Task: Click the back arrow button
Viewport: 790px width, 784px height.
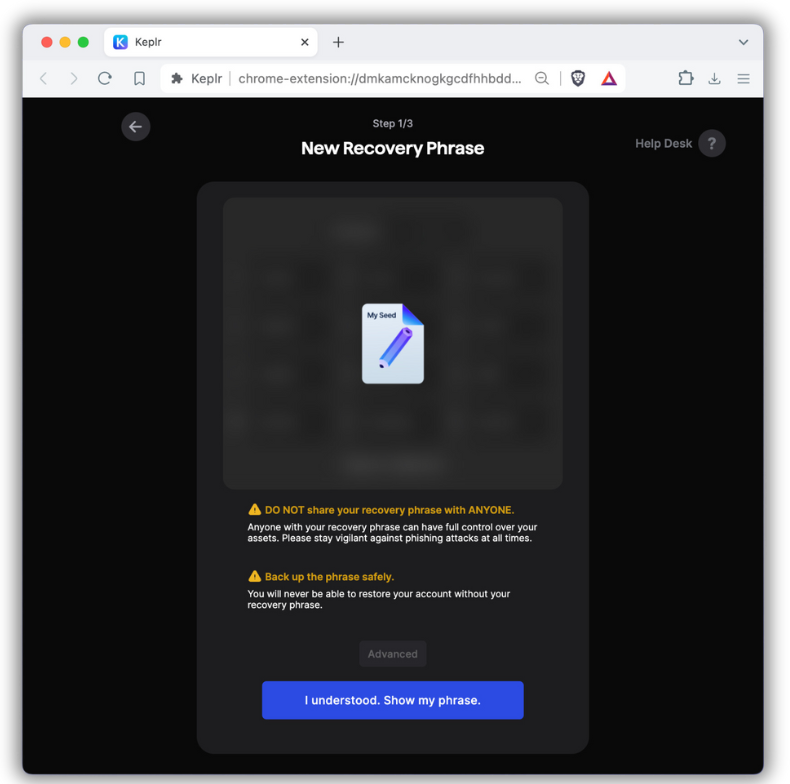Action: point(136,127)
